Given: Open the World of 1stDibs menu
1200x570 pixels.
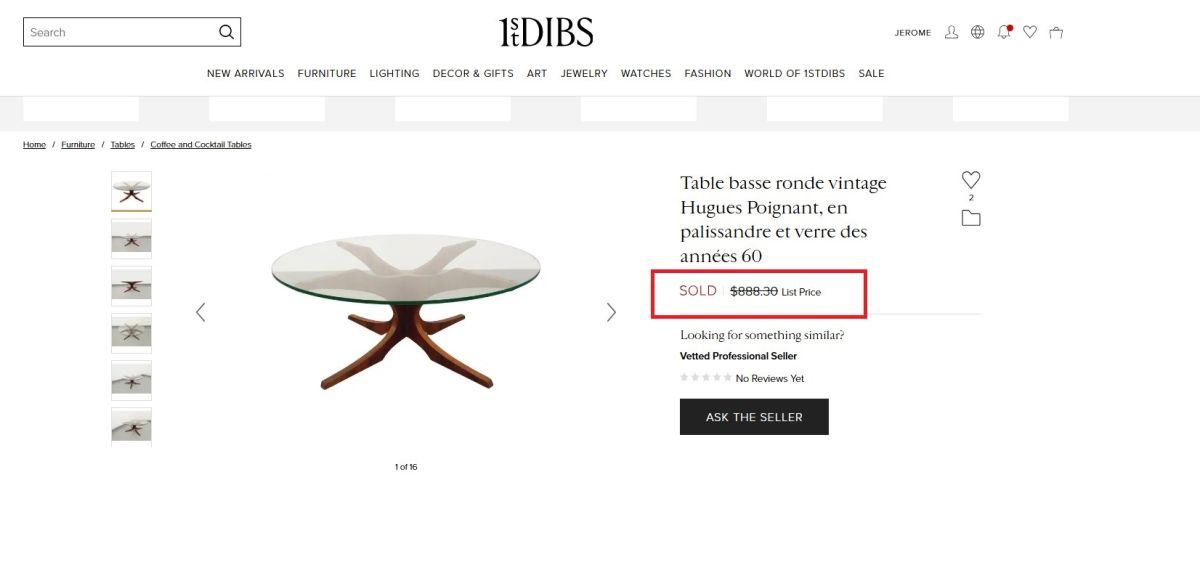Looking at the screenshot, I should pyautogui.click(x=794, y=73).
